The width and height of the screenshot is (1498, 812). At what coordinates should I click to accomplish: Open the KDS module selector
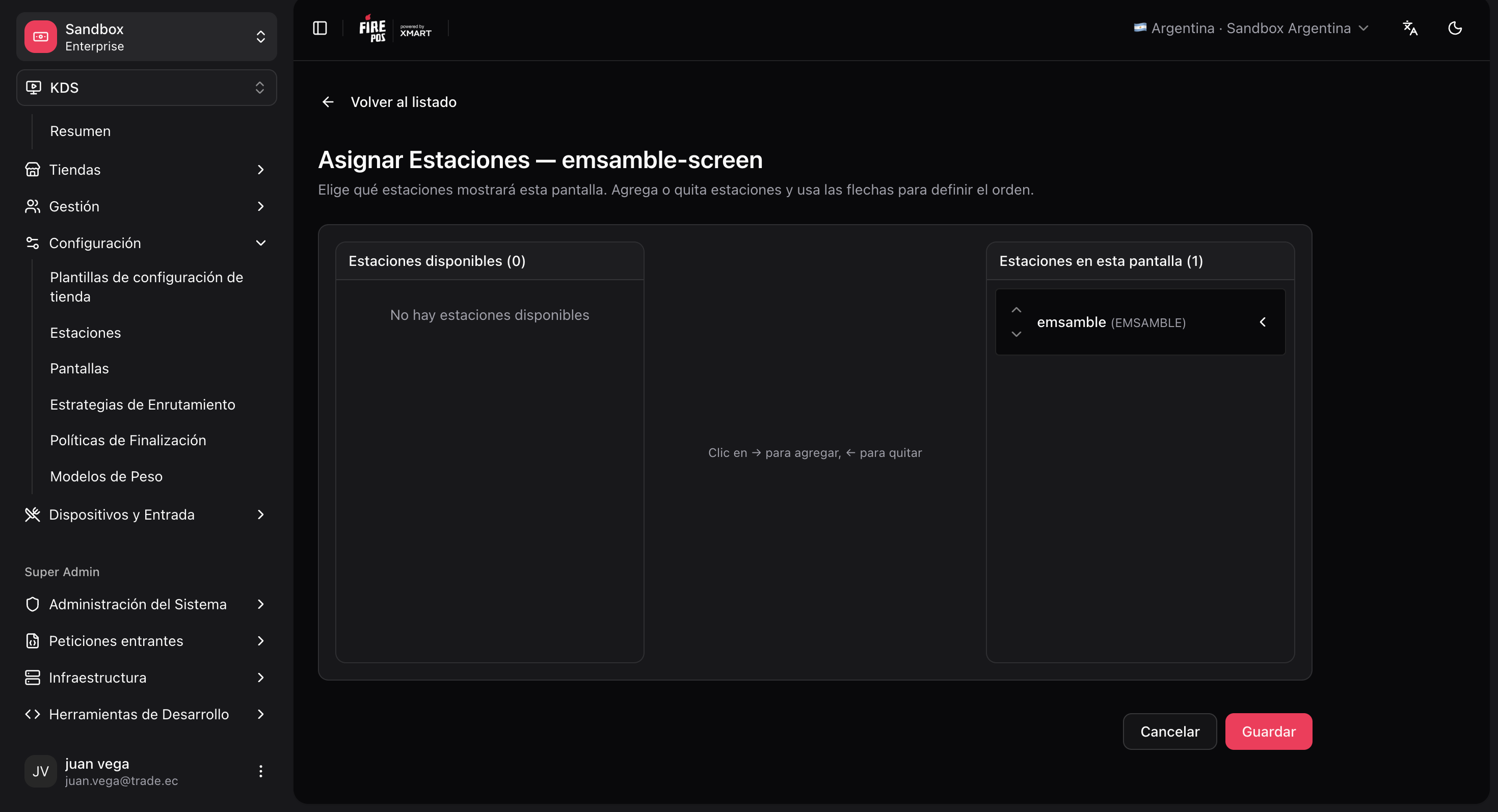click(147, 88)
